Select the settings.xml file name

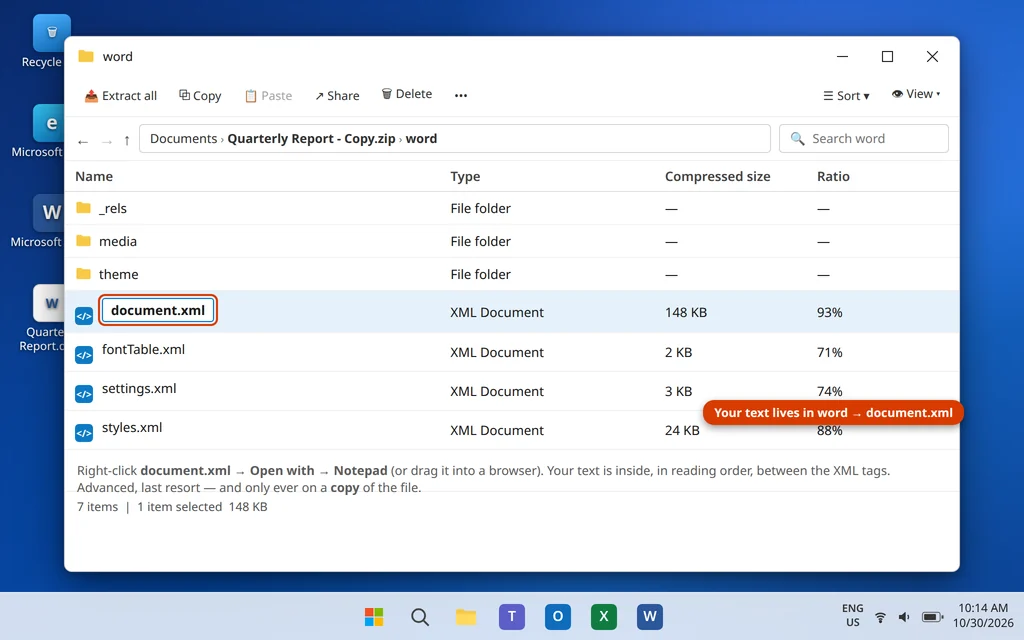point(139,389)
